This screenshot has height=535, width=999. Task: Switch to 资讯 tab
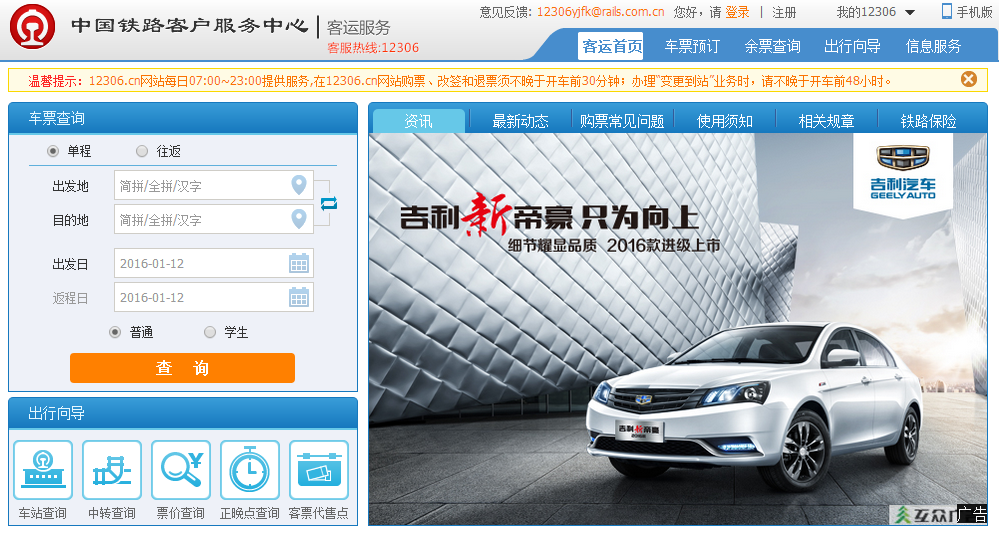point(419,121)
